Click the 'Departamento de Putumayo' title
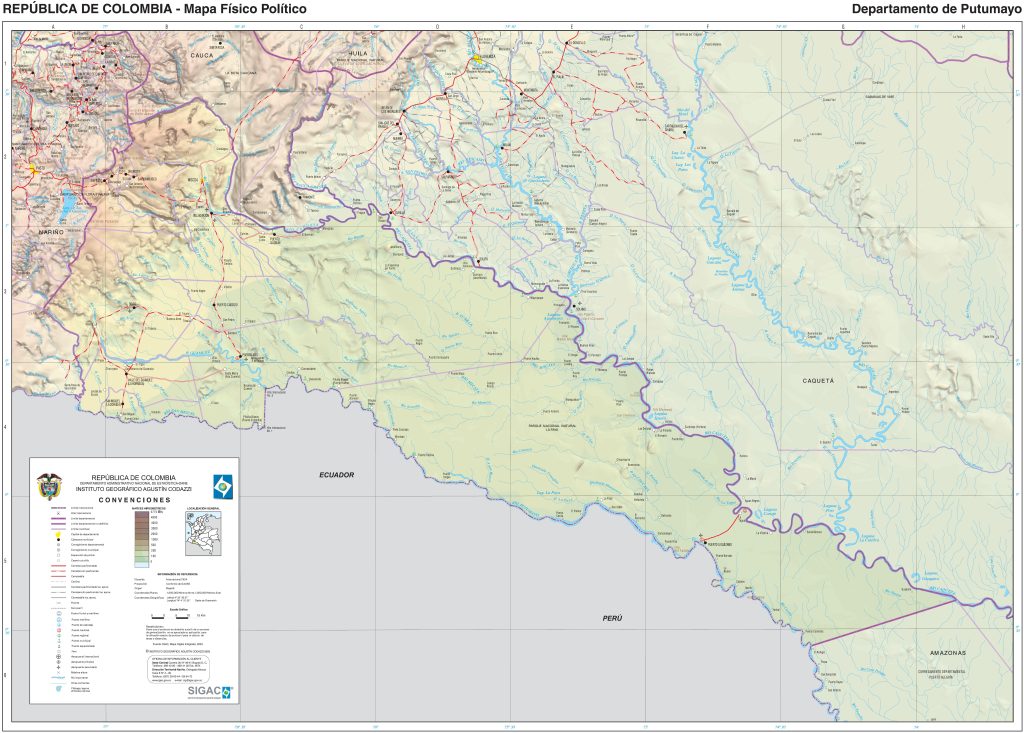 929,9
